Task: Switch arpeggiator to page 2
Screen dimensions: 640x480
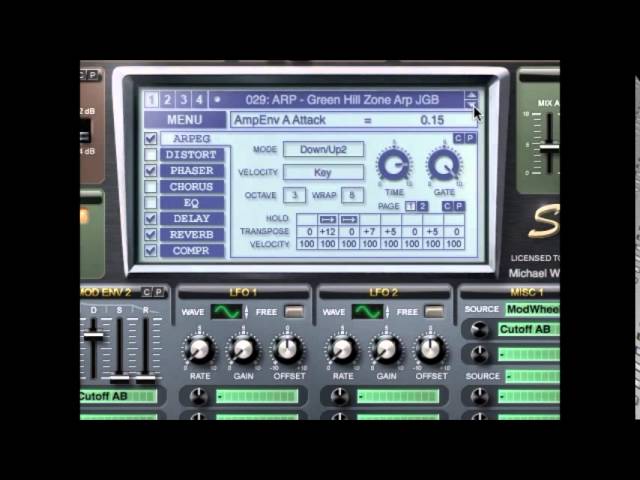Action: coord(423,206)
